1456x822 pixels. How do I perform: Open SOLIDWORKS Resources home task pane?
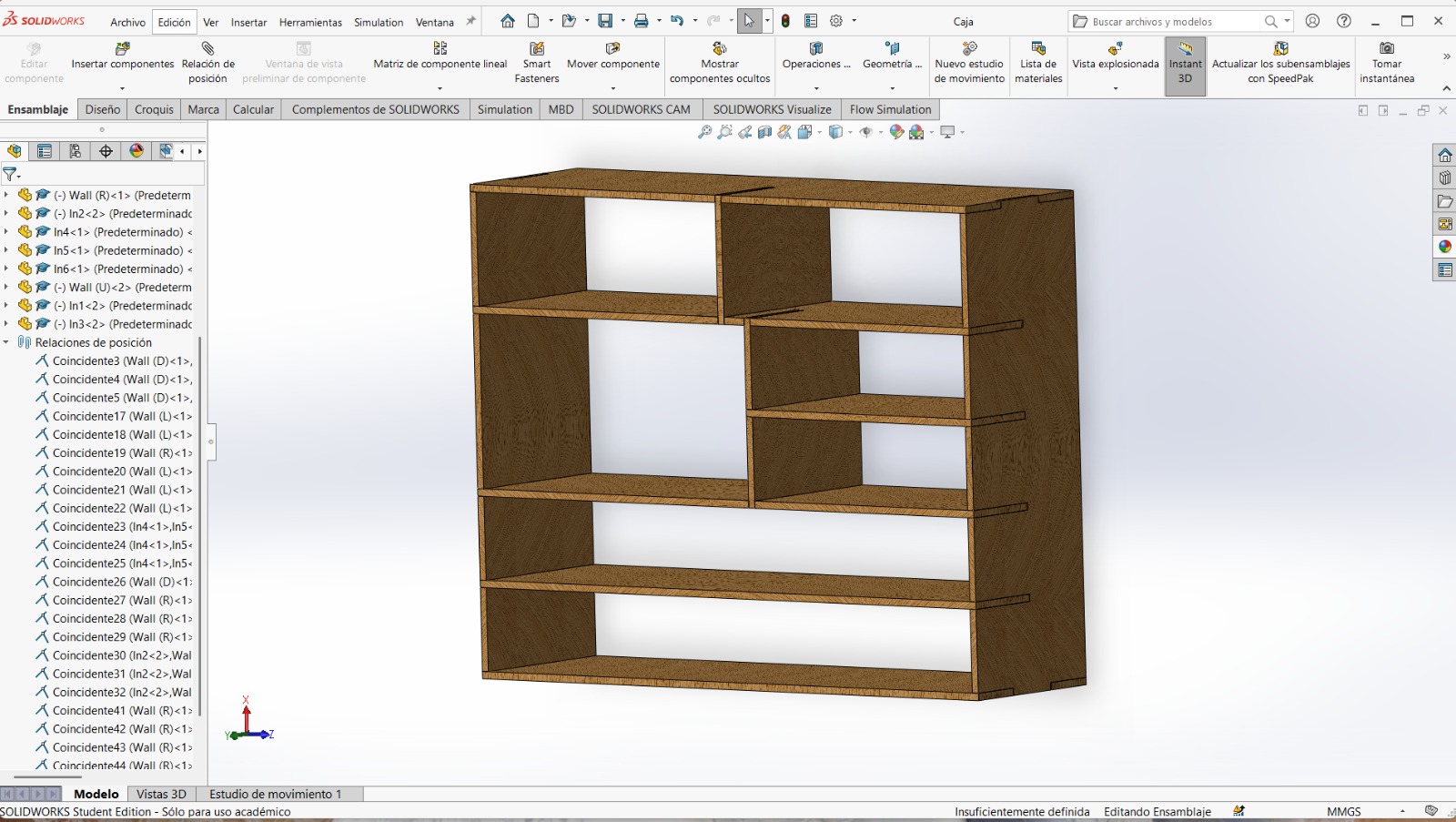tap(1445, 155)
